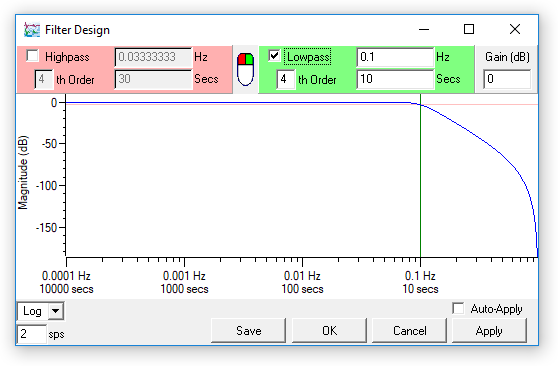Click the Lowpass frequency field showing 0.1
This screenshot has height=366, width=558.
point(395,57)
